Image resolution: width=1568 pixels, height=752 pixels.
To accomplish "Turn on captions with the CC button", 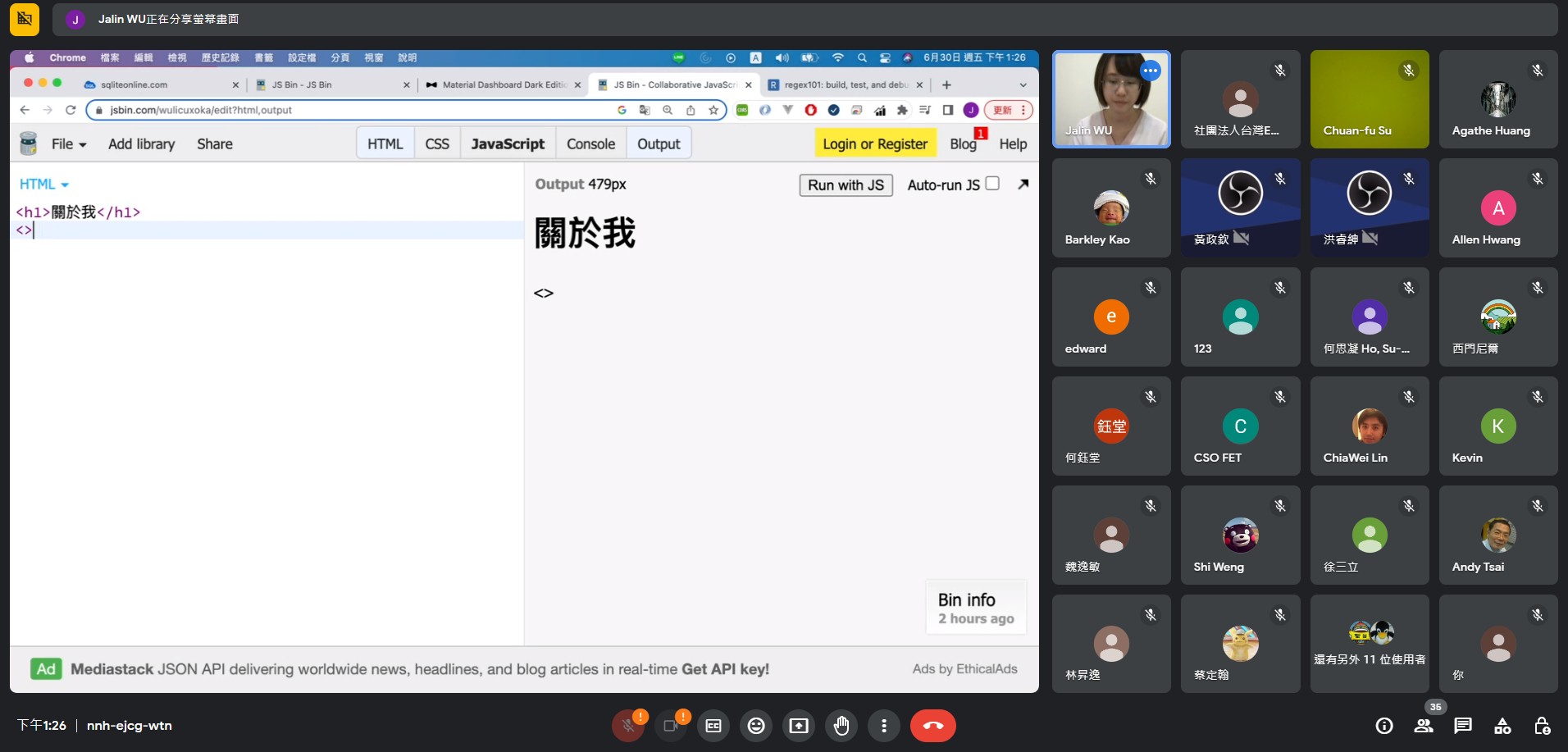I will 713,726.
